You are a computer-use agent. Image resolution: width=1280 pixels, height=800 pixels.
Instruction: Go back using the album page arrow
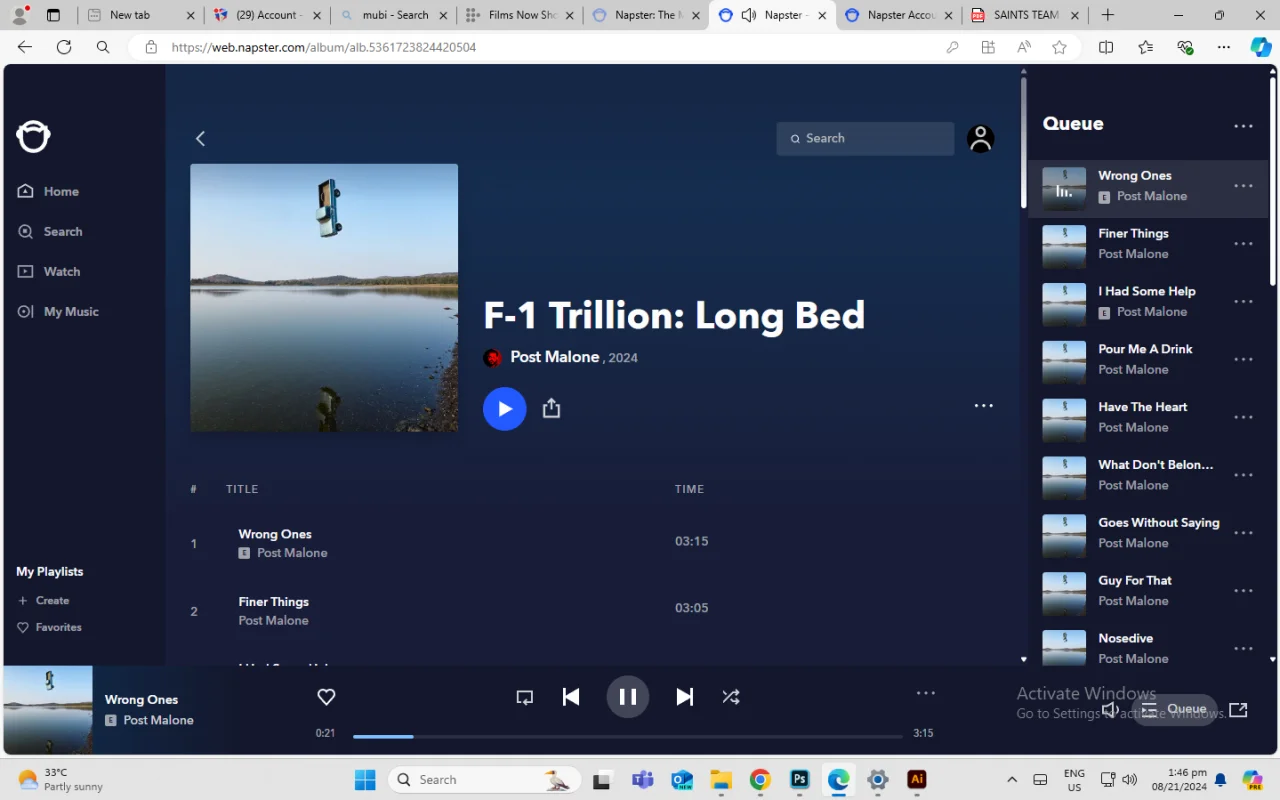200,139
